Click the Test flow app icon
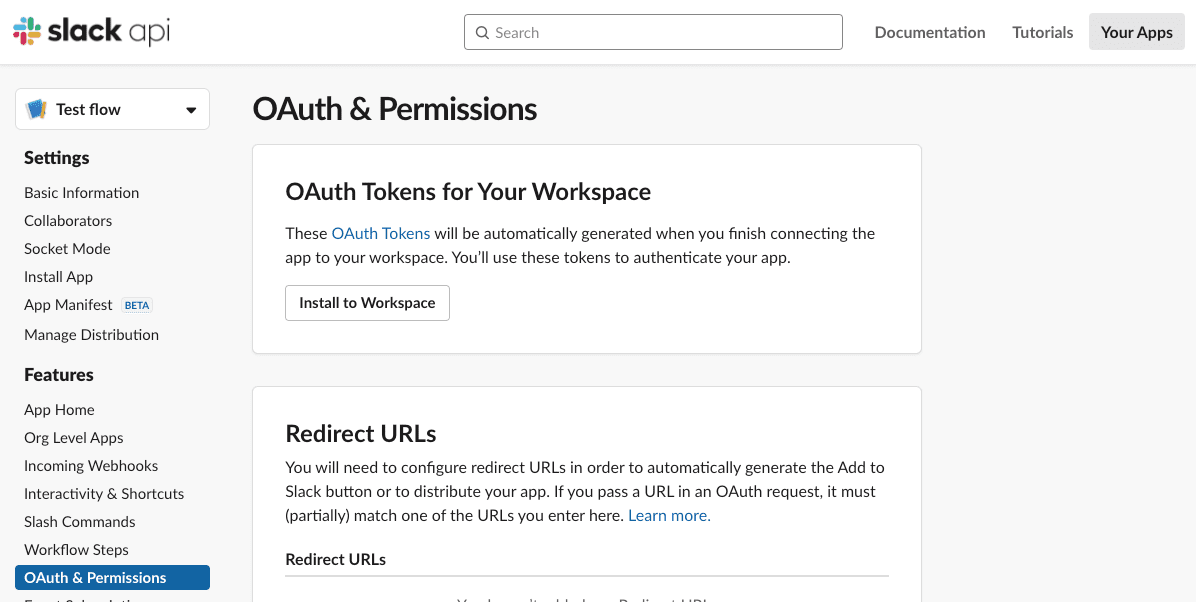The width and height of the screenshot is (1196, 602). point(37,109)
